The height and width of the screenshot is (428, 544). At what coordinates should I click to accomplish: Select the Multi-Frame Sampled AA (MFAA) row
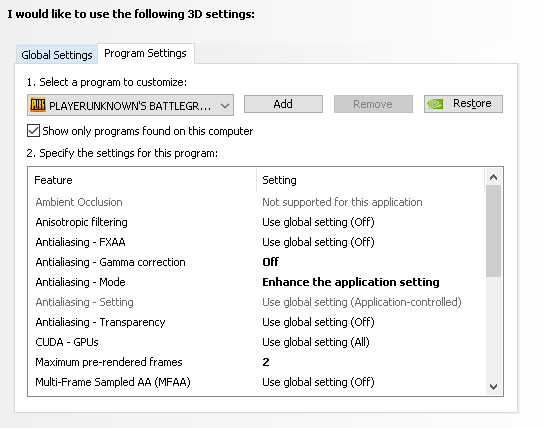256,382
